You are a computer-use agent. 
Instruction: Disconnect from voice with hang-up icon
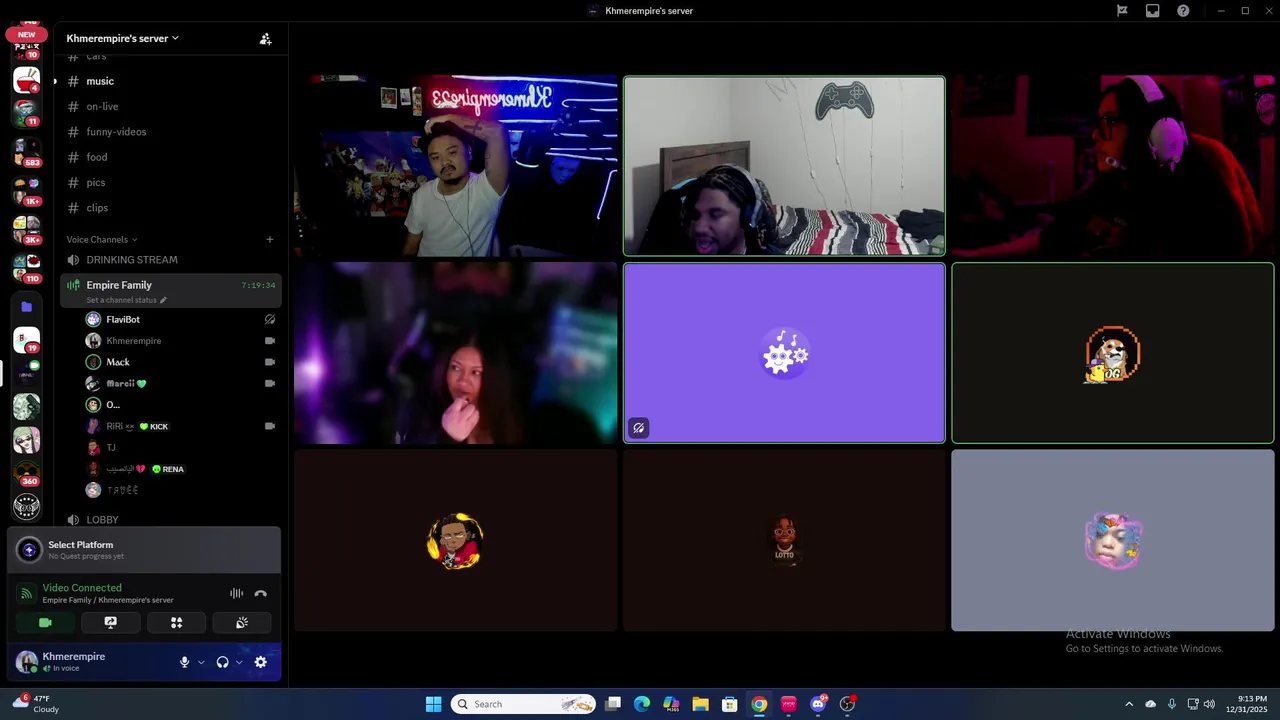click(x=261, y=593)
